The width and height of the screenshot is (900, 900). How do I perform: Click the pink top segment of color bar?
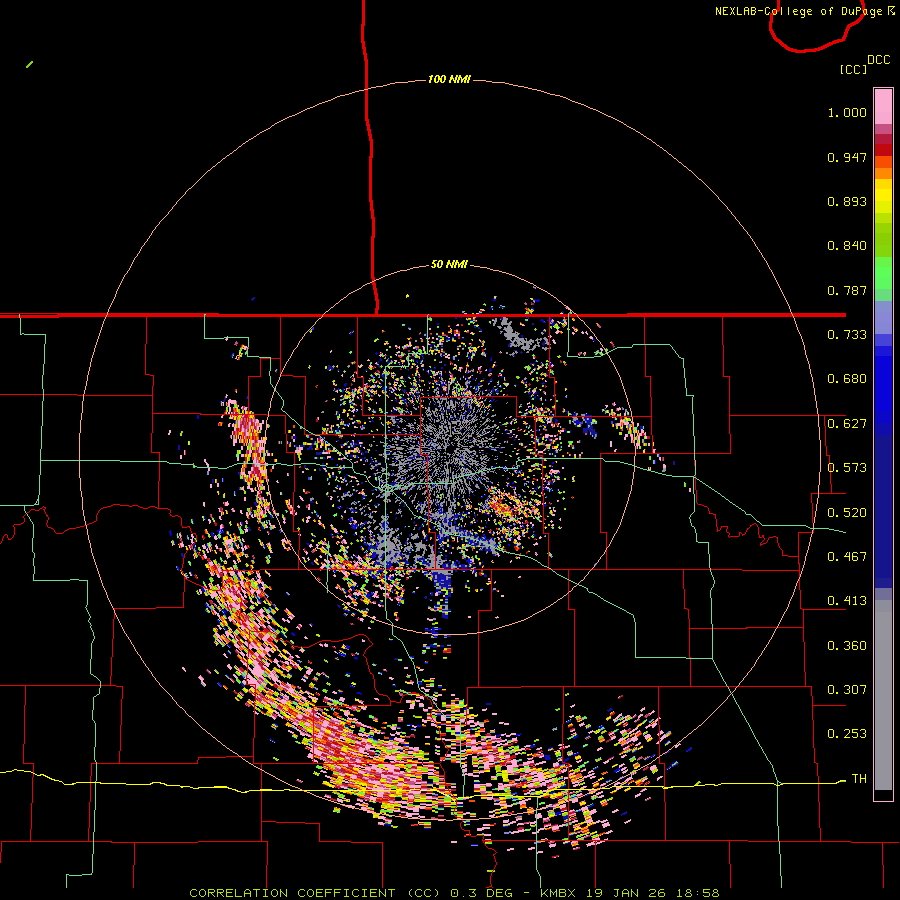pyautogui.click(x=883, y=106)
